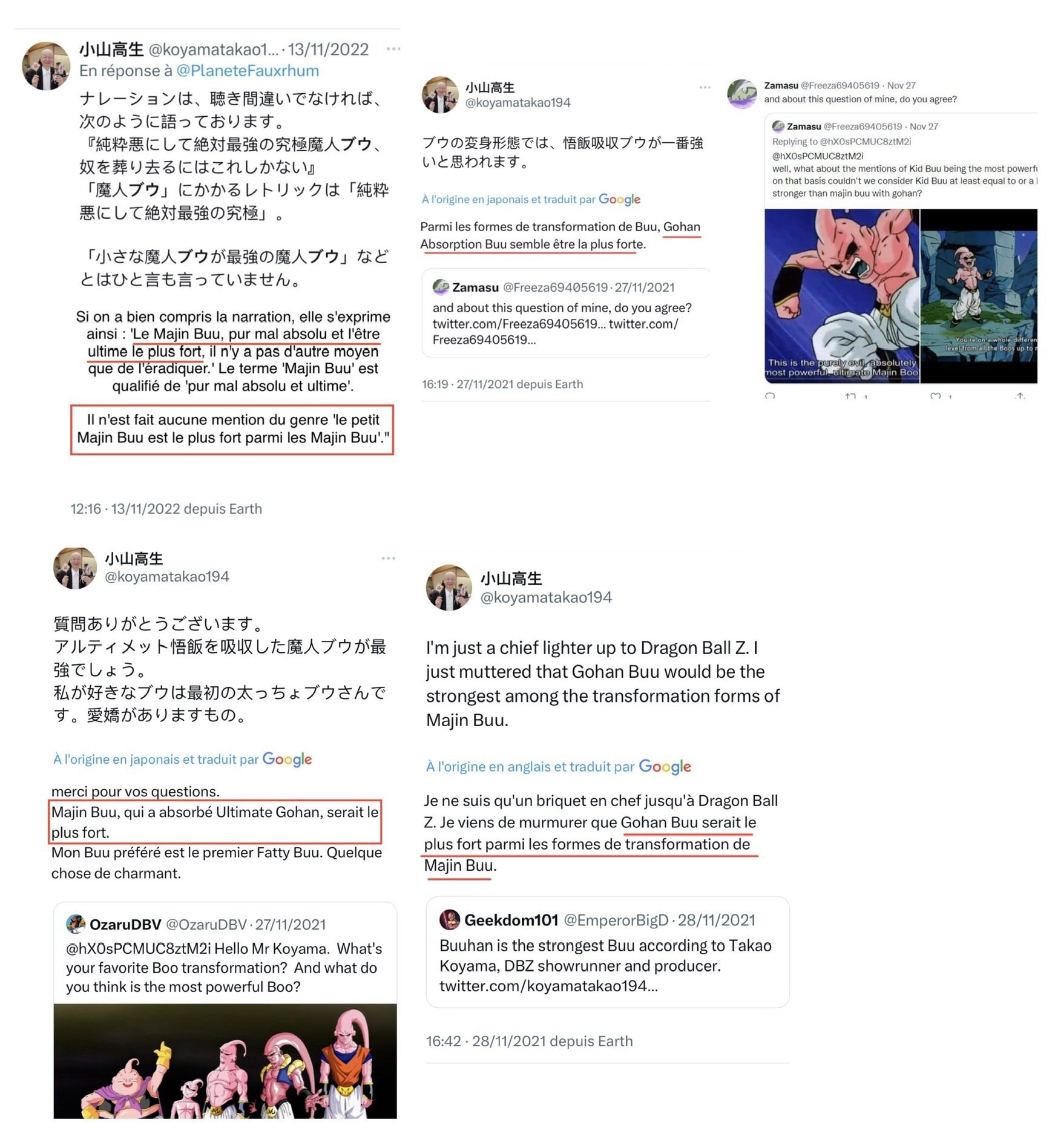Click the share icon under Zamasu's tweet

click(1020, 396)
